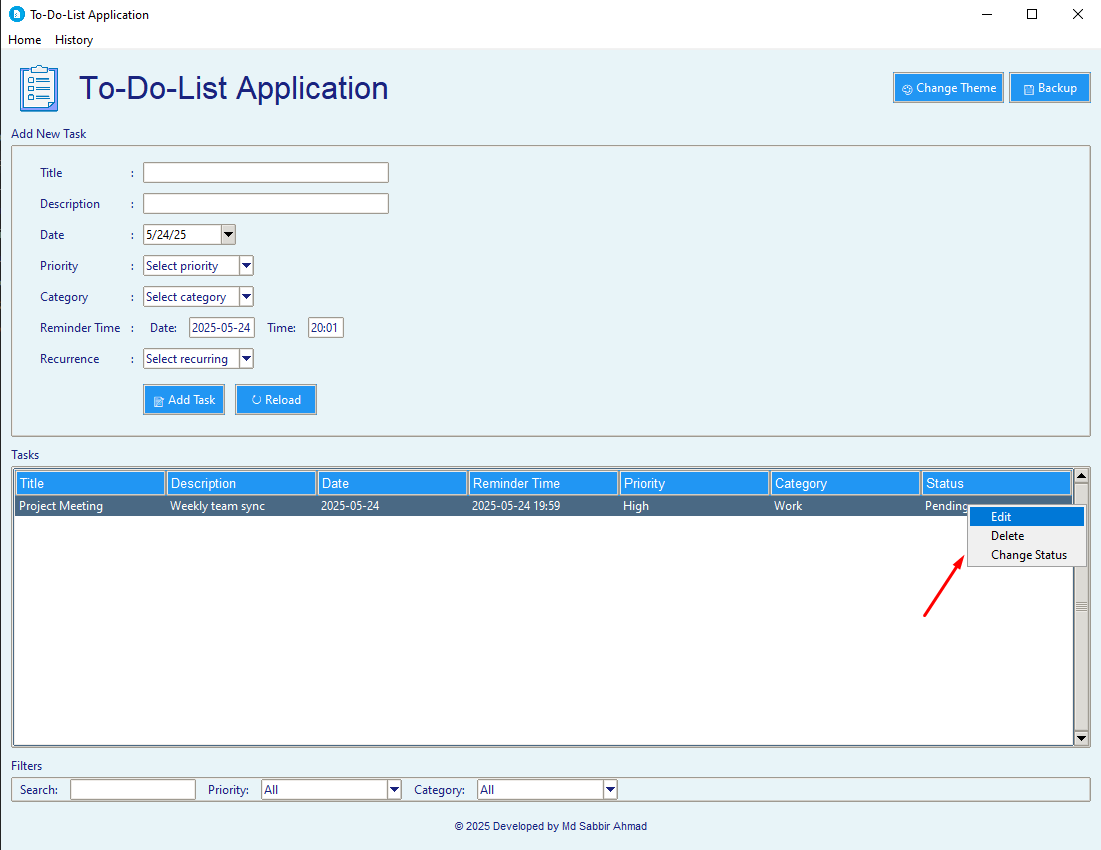Screen dimensions: 1101x850
Task: Click the Search filter input box
Action: (133, 790)
